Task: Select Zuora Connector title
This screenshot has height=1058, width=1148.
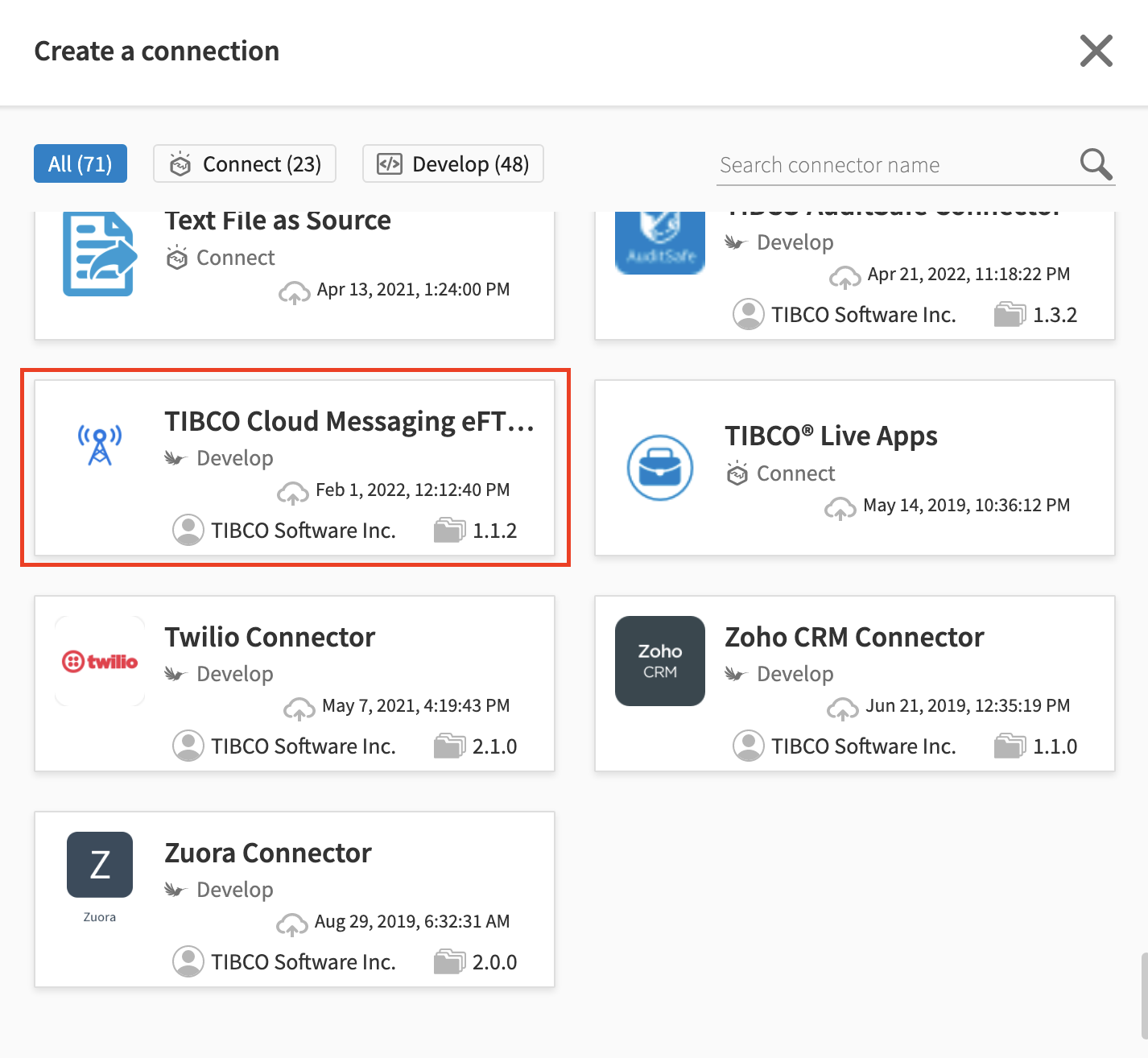Action: coord(268,853)
